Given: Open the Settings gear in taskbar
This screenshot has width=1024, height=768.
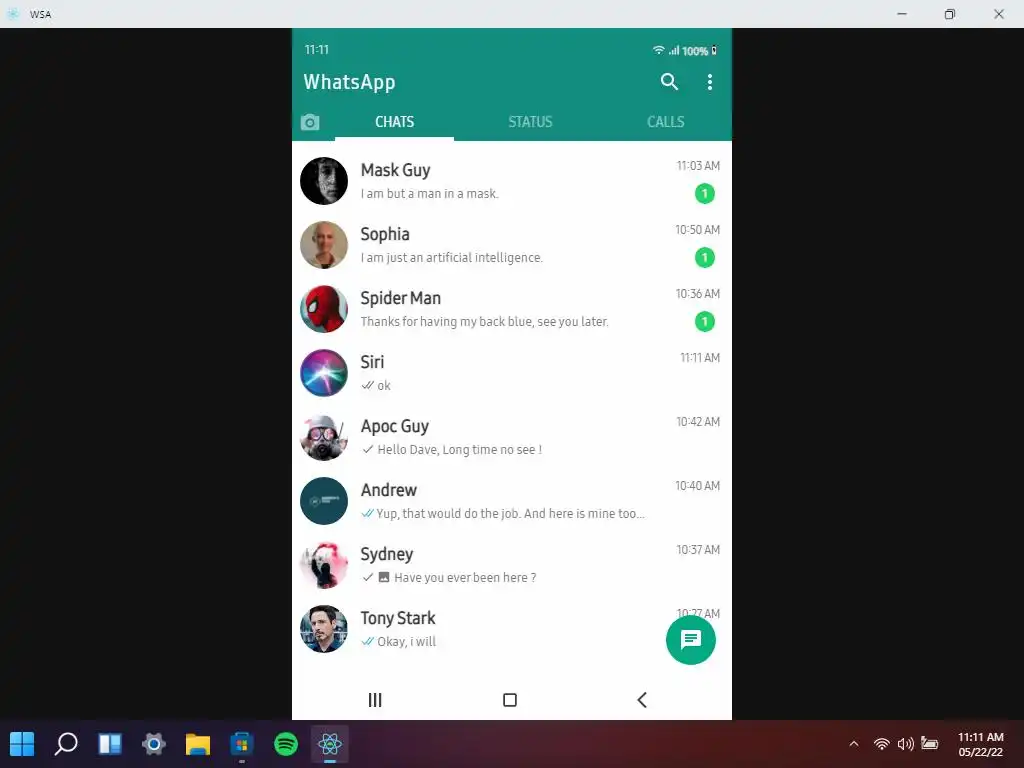Looking at the screenshot, I should pos(153,744).
